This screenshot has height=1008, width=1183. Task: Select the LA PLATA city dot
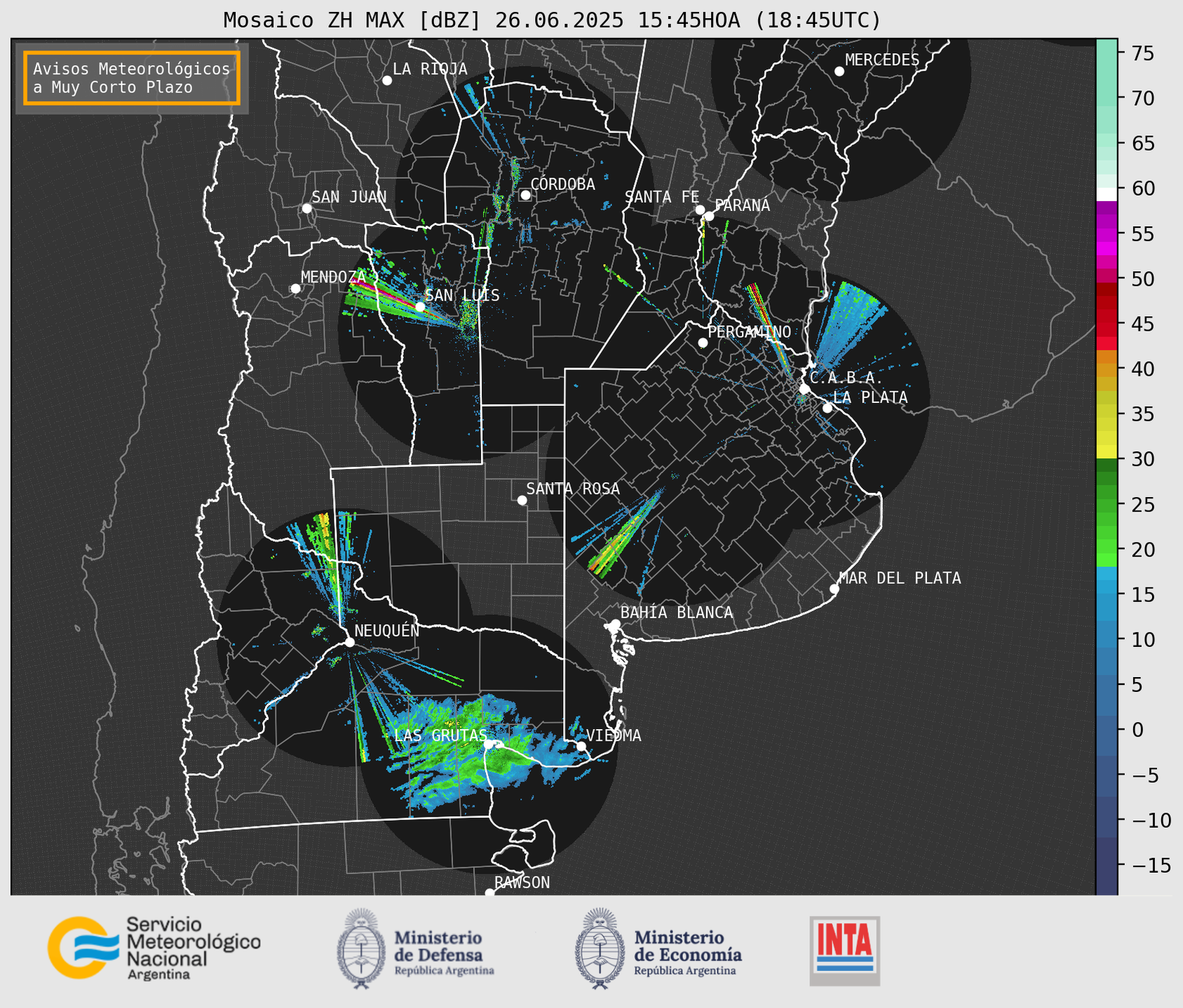[x=827, y=408]
